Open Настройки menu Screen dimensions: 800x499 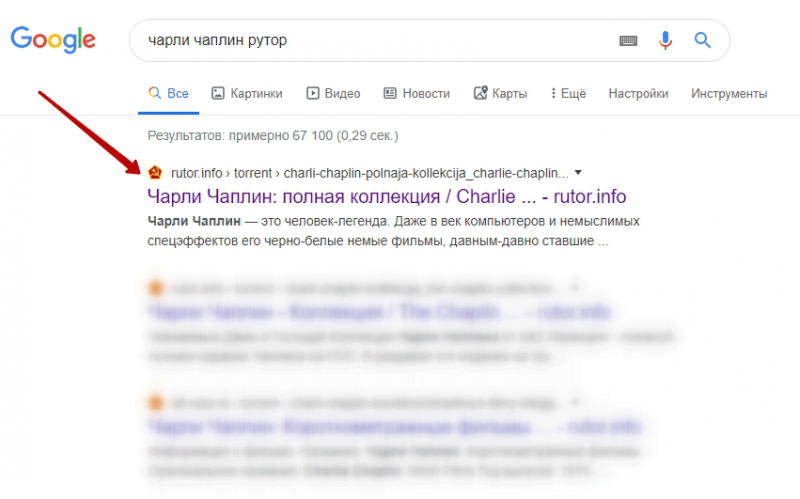(x=638, y=93)
